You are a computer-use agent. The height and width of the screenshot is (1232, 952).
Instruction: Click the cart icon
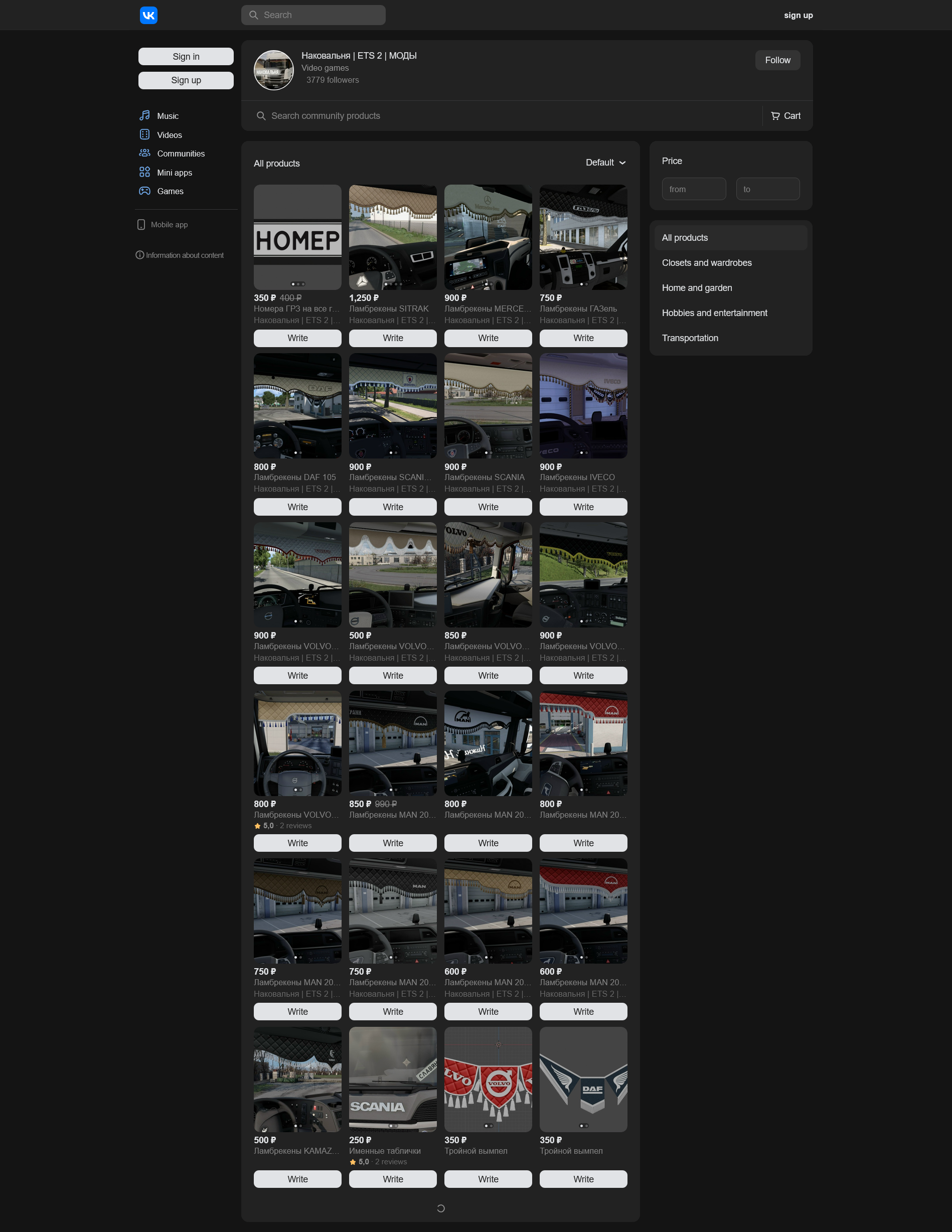click(x=775, y=116)
